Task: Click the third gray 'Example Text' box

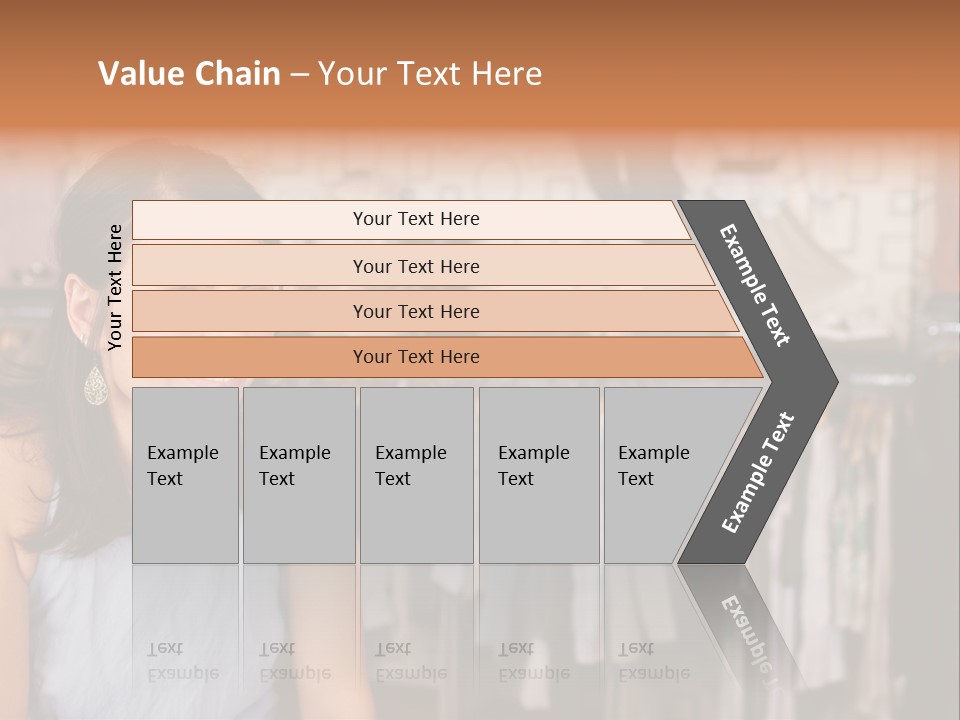Action: [415, 474]
